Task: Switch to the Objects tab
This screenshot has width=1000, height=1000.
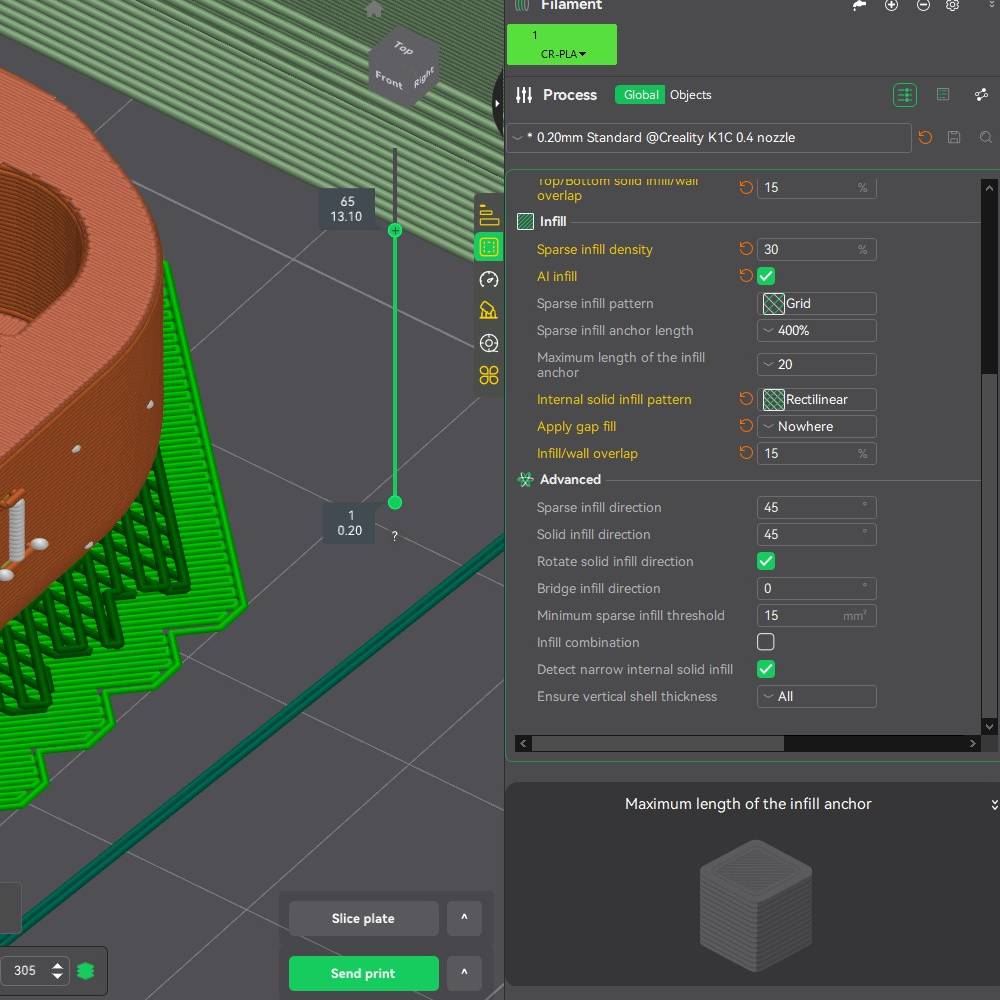Action: [690, 95]
